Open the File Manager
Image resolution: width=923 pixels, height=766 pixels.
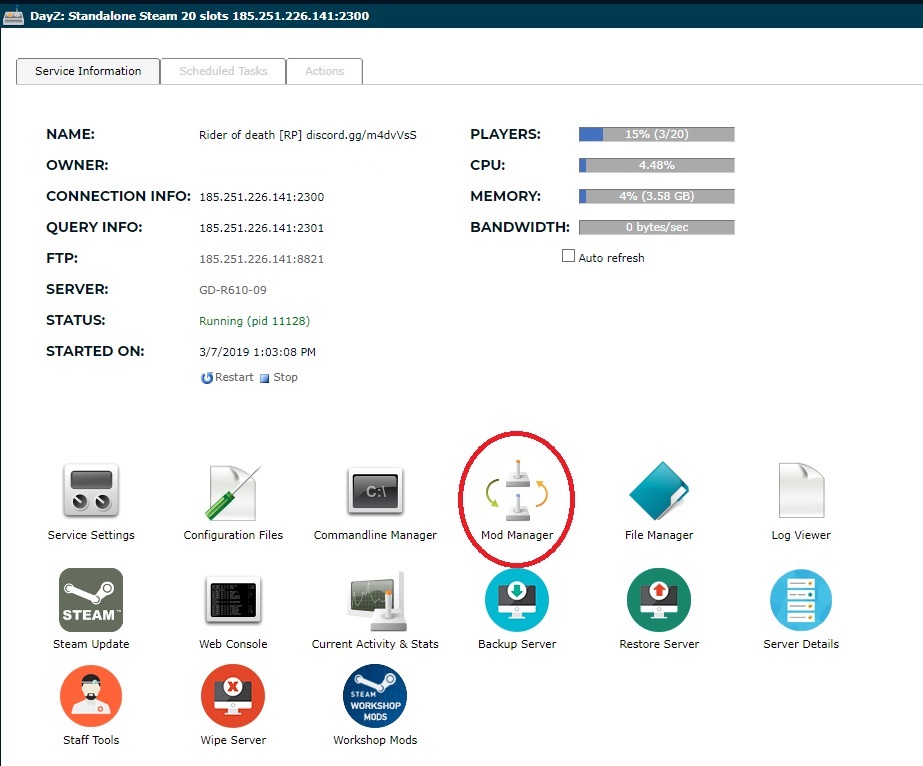(x=658, y=492)
